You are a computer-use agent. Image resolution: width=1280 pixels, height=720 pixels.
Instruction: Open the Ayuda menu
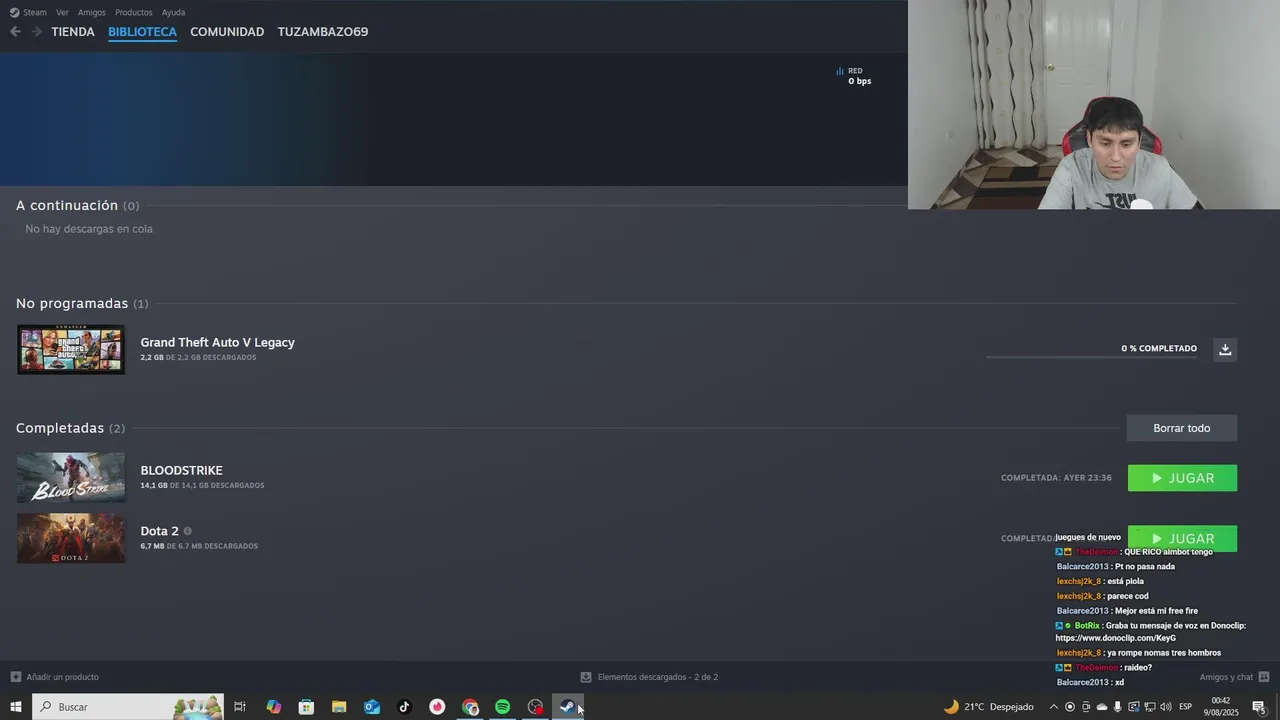click(173, 12)
